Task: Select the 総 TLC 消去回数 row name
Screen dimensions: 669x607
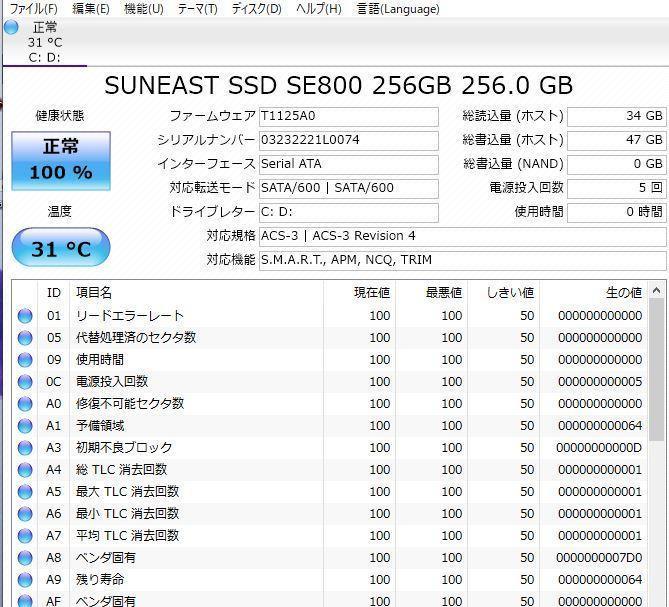Action: tap(121, 470)
